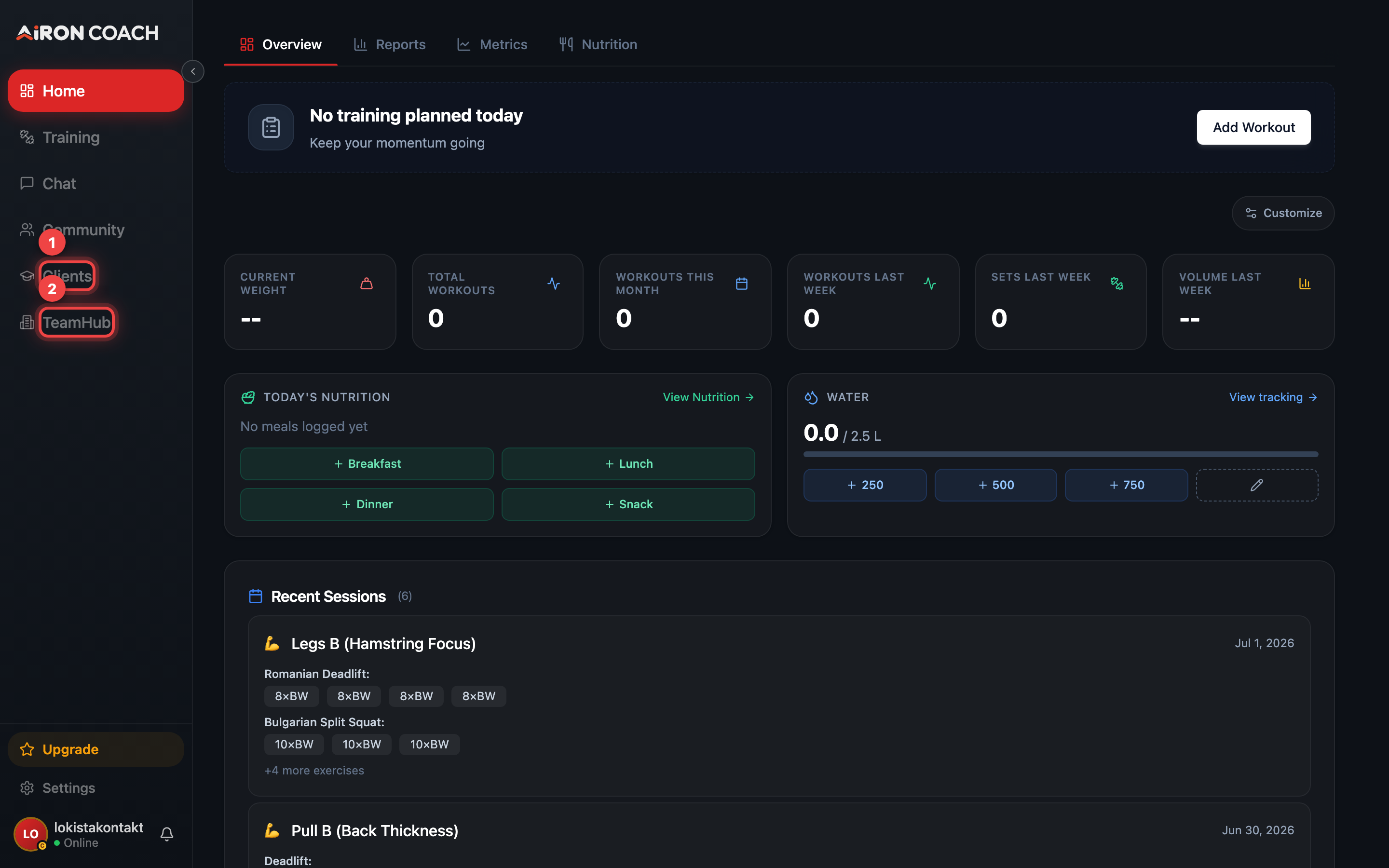Follow the View tracking link

tap(1273, 397)
